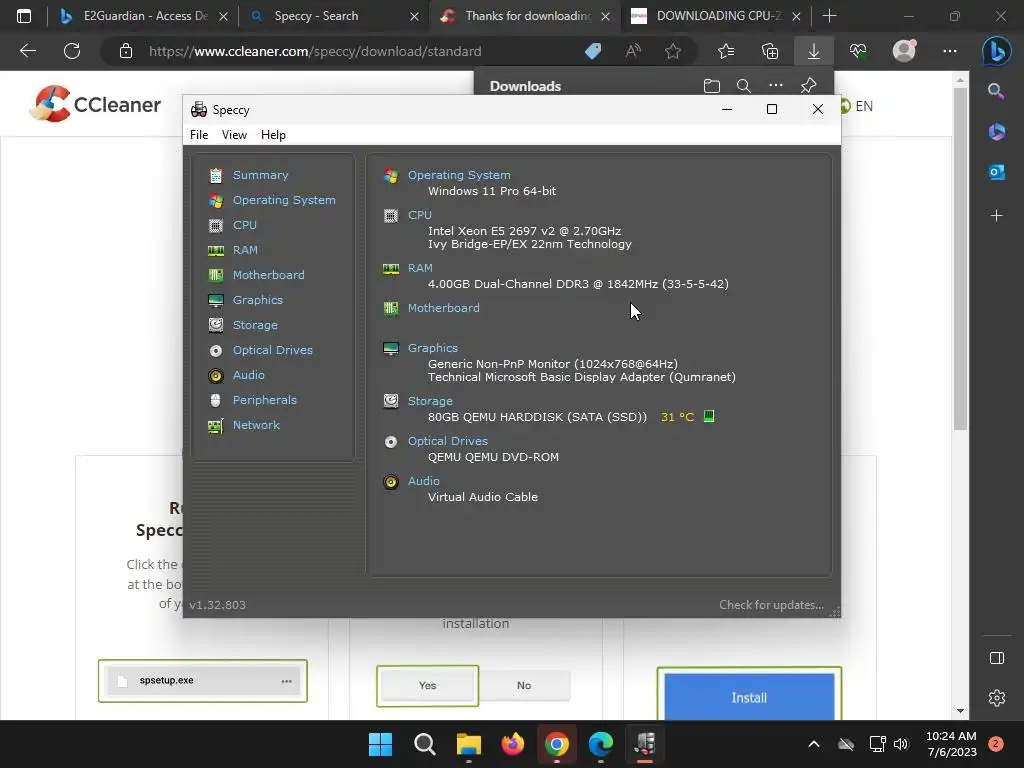The image size is (1024, 768).
Task: Refresh the CCleaner page
Action: pos(72,51)
